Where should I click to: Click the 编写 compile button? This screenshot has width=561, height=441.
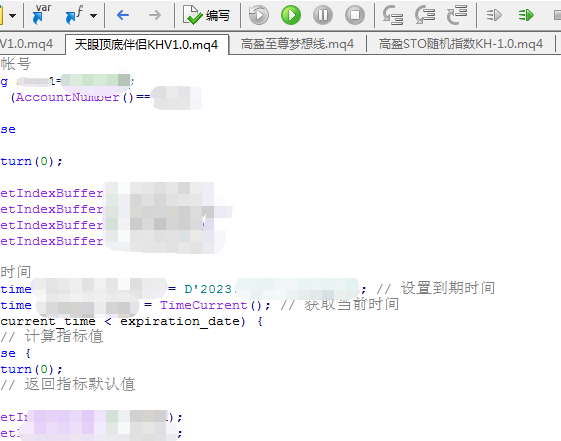point(206,15)
